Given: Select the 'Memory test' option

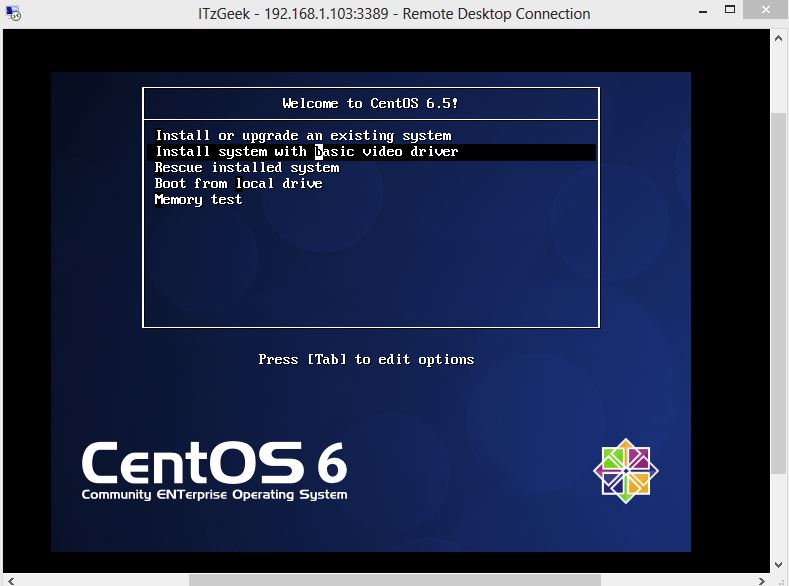Looking at the screenshot, I should point(198,200).
